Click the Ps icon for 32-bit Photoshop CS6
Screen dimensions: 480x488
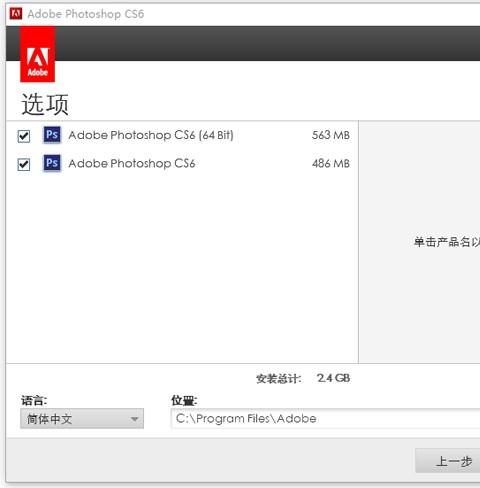(x=52, y=163)
